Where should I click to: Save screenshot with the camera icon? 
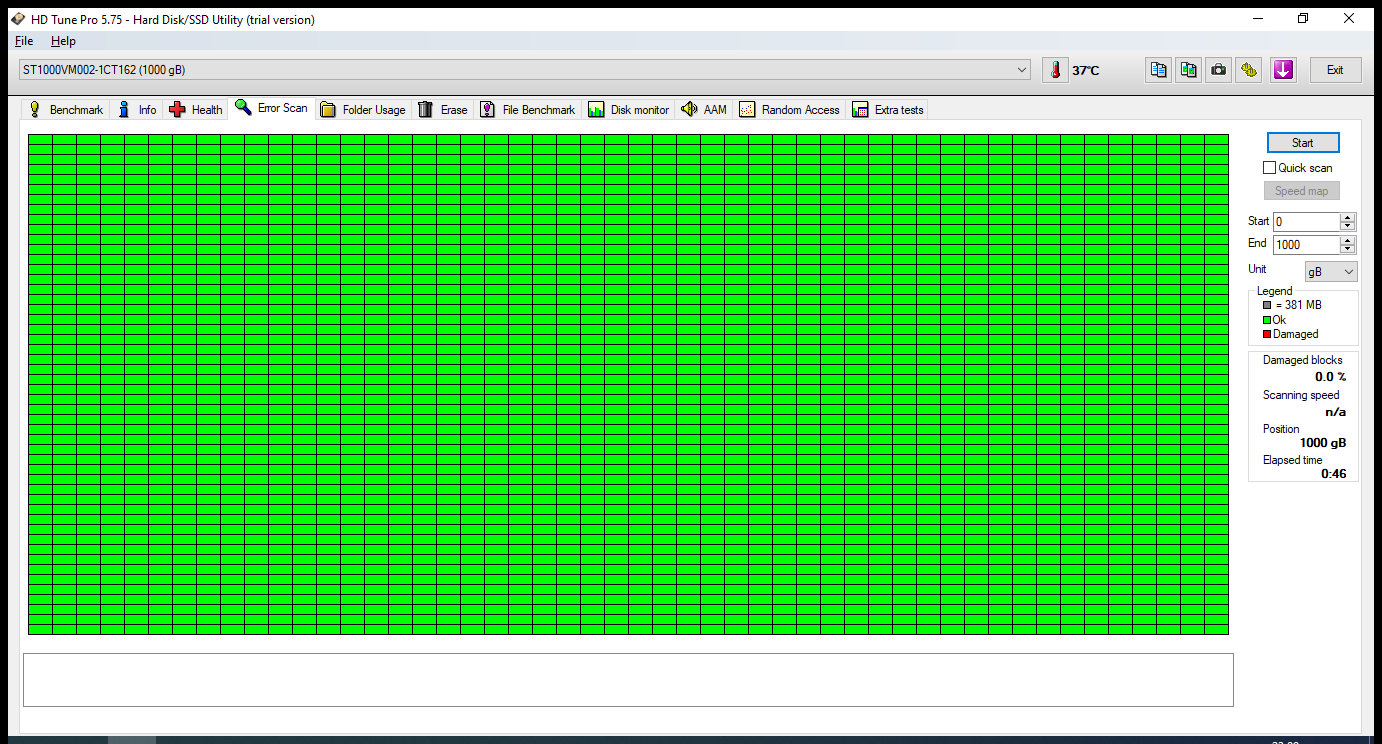click(x=1218, y=70)
